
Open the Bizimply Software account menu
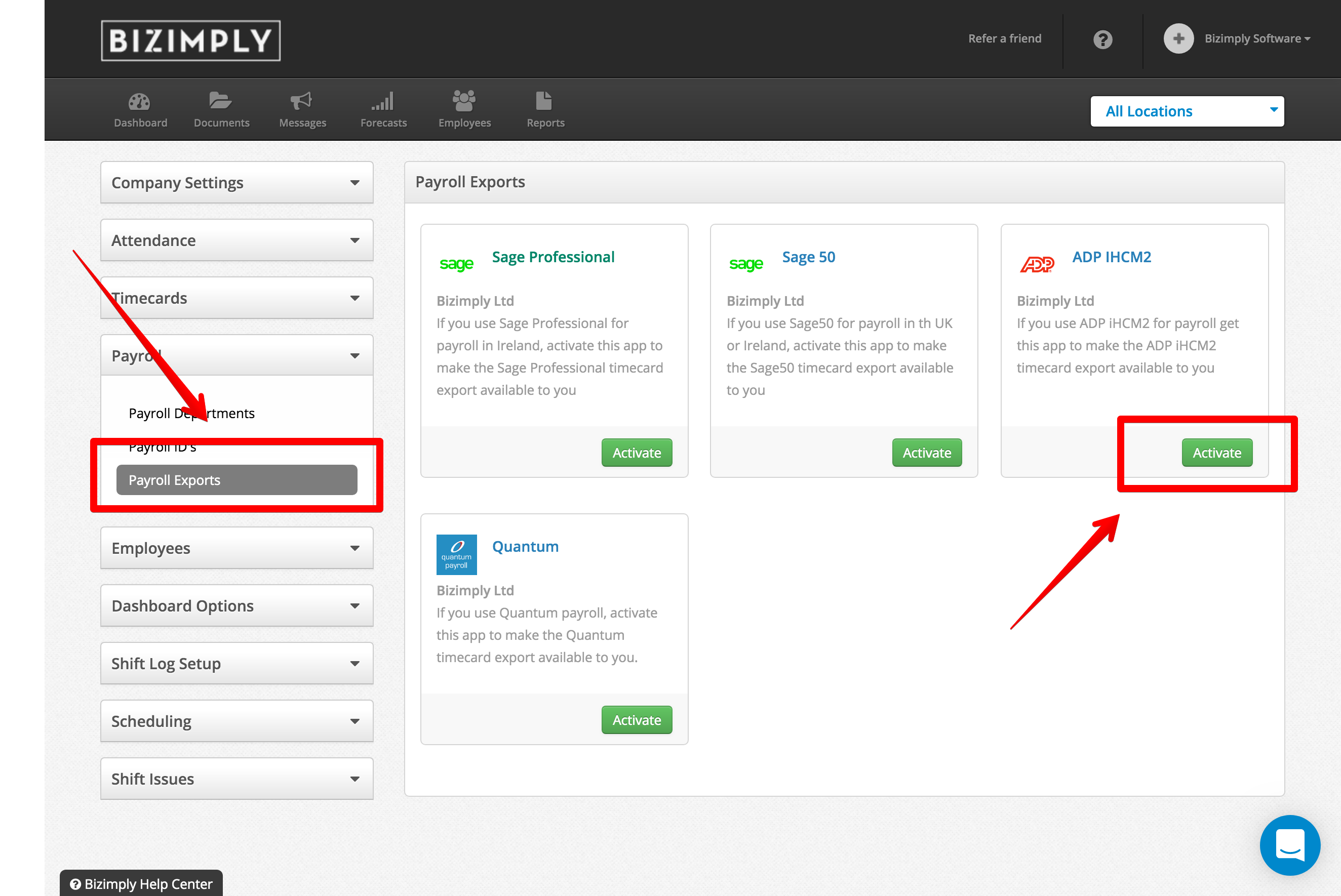pyautogui.click(x=1257, y=39)
